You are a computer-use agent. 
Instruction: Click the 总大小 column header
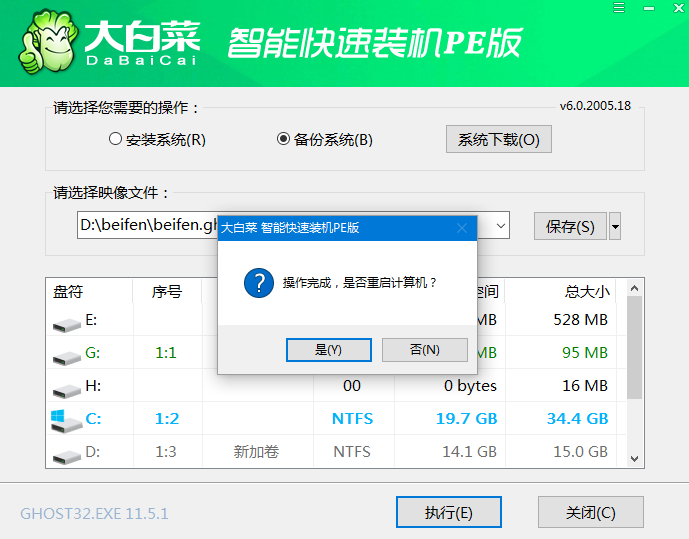(587, 291)
